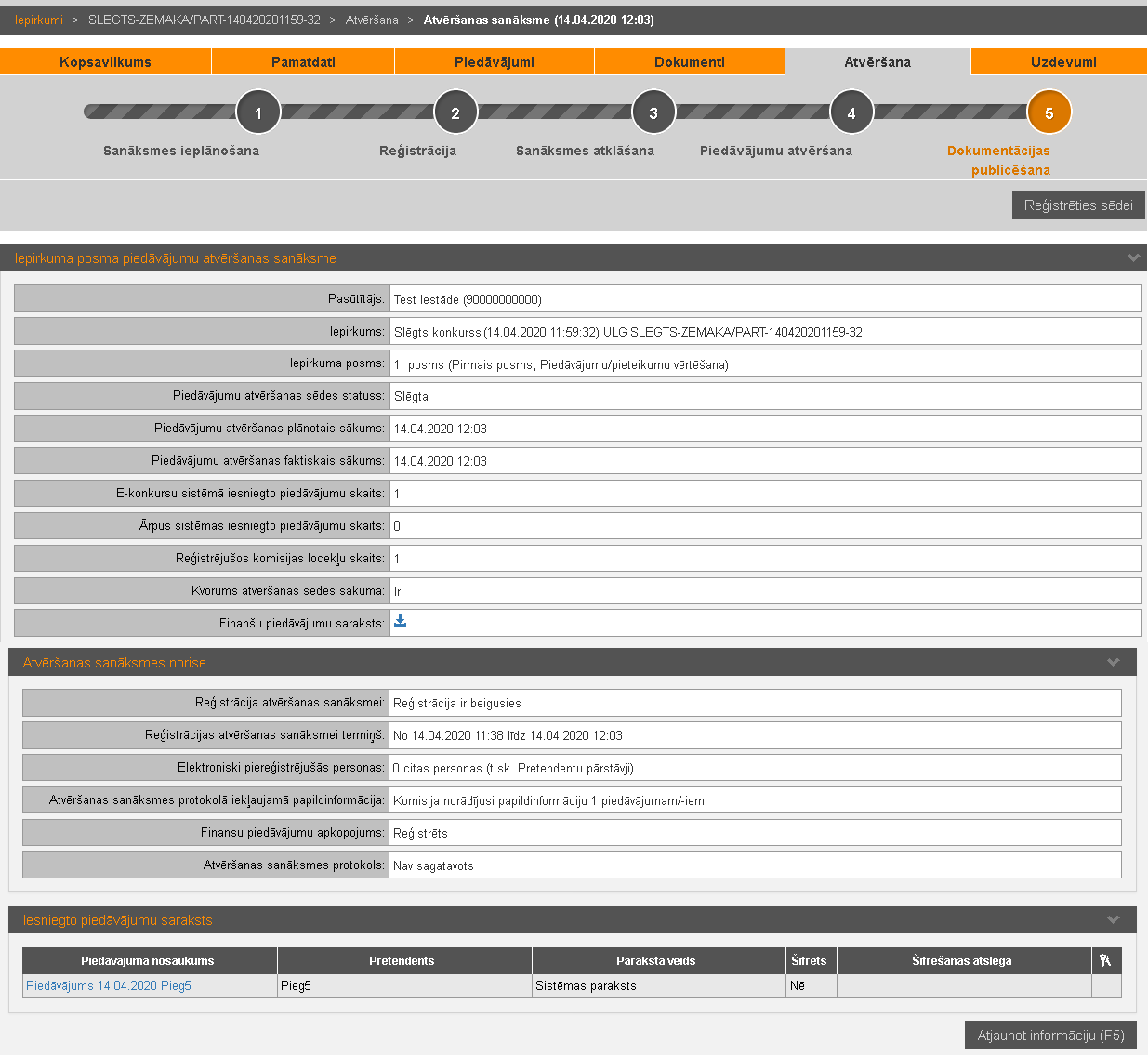The width and height of the screenshot is (1148, 1056).
Task: Open the Uzdevumi tab
Action: [1063, 62]
